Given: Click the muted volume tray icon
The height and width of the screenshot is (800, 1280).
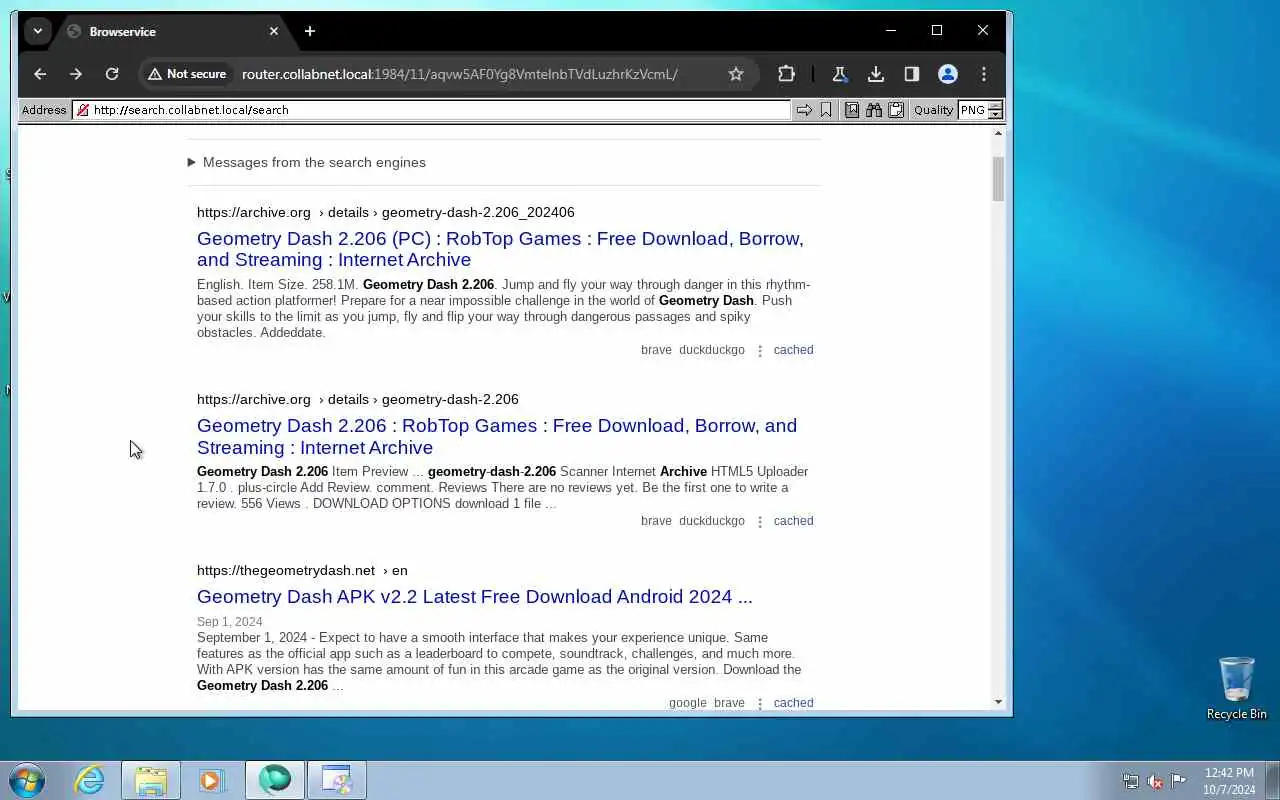Looking at the screenshot, I should (1155, 781).
